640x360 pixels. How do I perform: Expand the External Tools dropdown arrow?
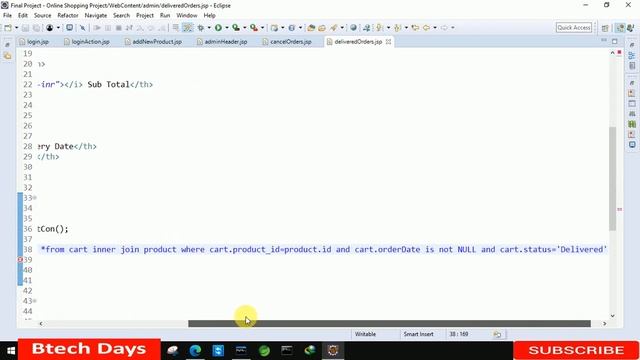pos(262,28)
